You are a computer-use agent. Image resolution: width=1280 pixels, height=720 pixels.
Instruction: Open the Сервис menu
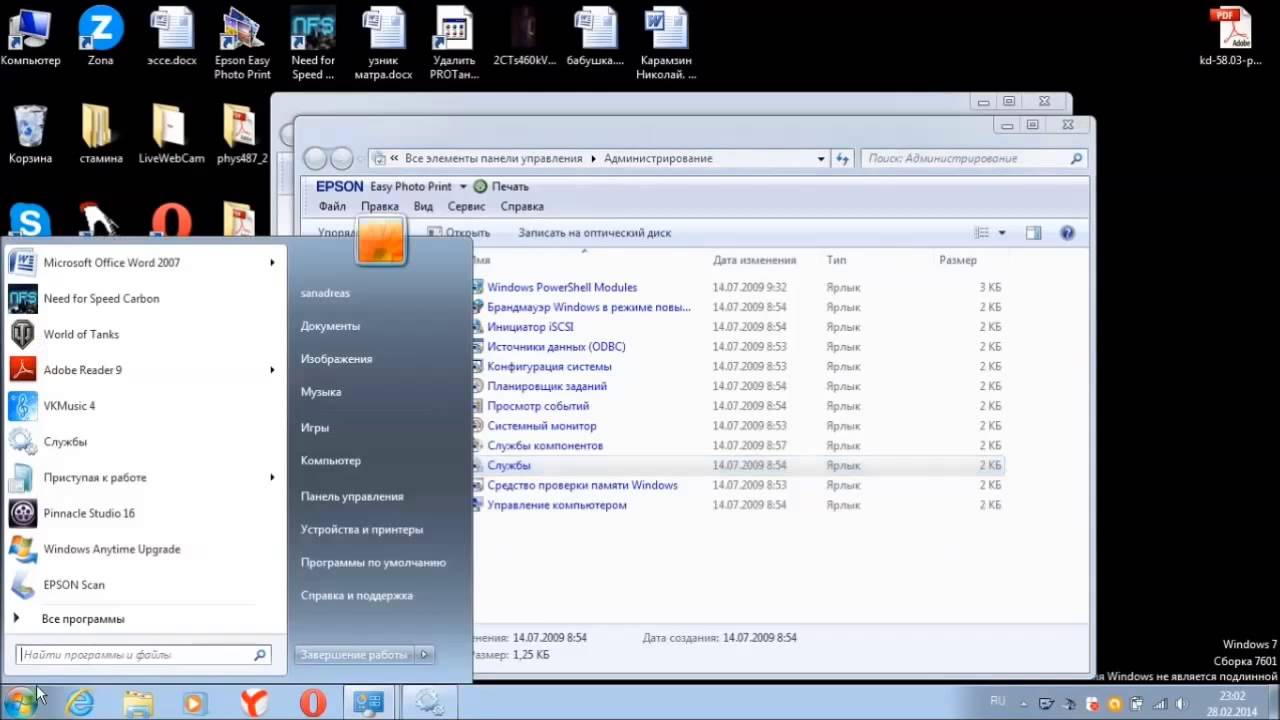click(466, 207)
